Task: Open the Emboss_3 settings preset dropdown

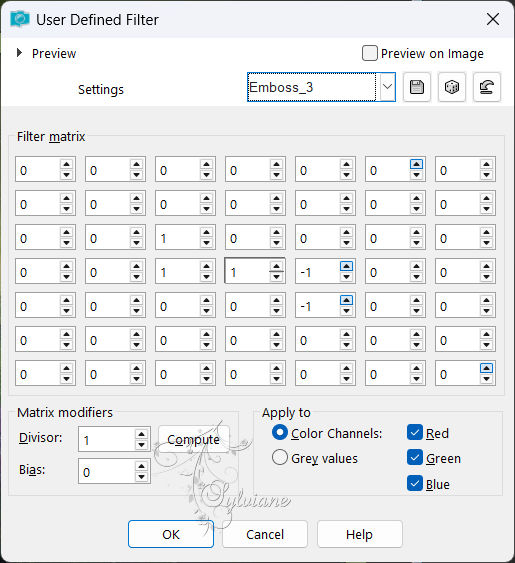Action: coord(387,87)
